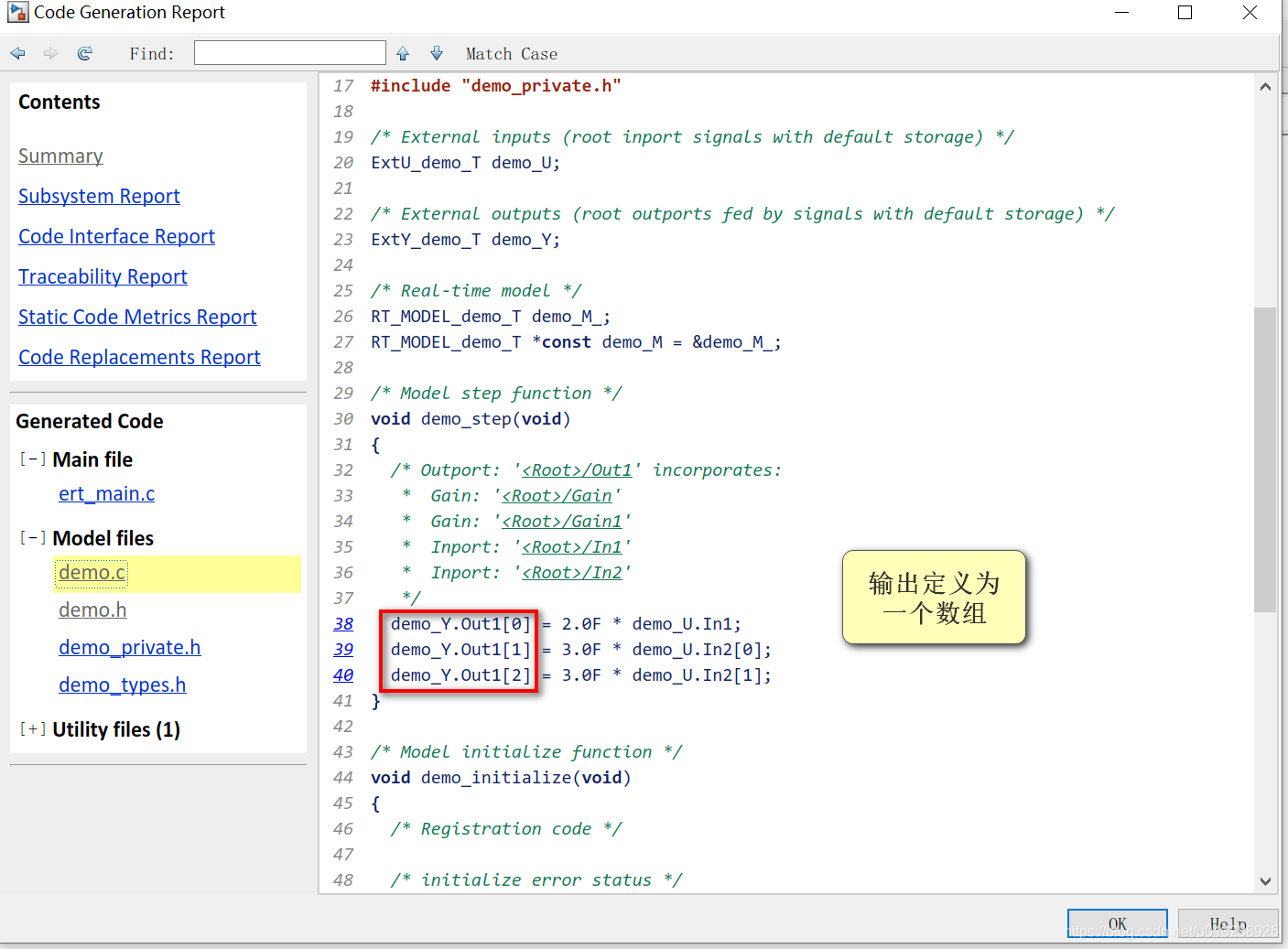1288x949 pixels.
Task: Click the back navigation arrow icon
Action: tap(17, 54)
